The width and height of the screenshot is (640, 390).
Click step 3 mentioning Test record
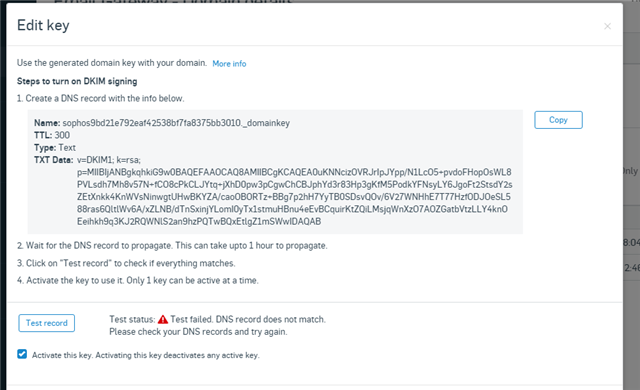[x=126, y=263]
